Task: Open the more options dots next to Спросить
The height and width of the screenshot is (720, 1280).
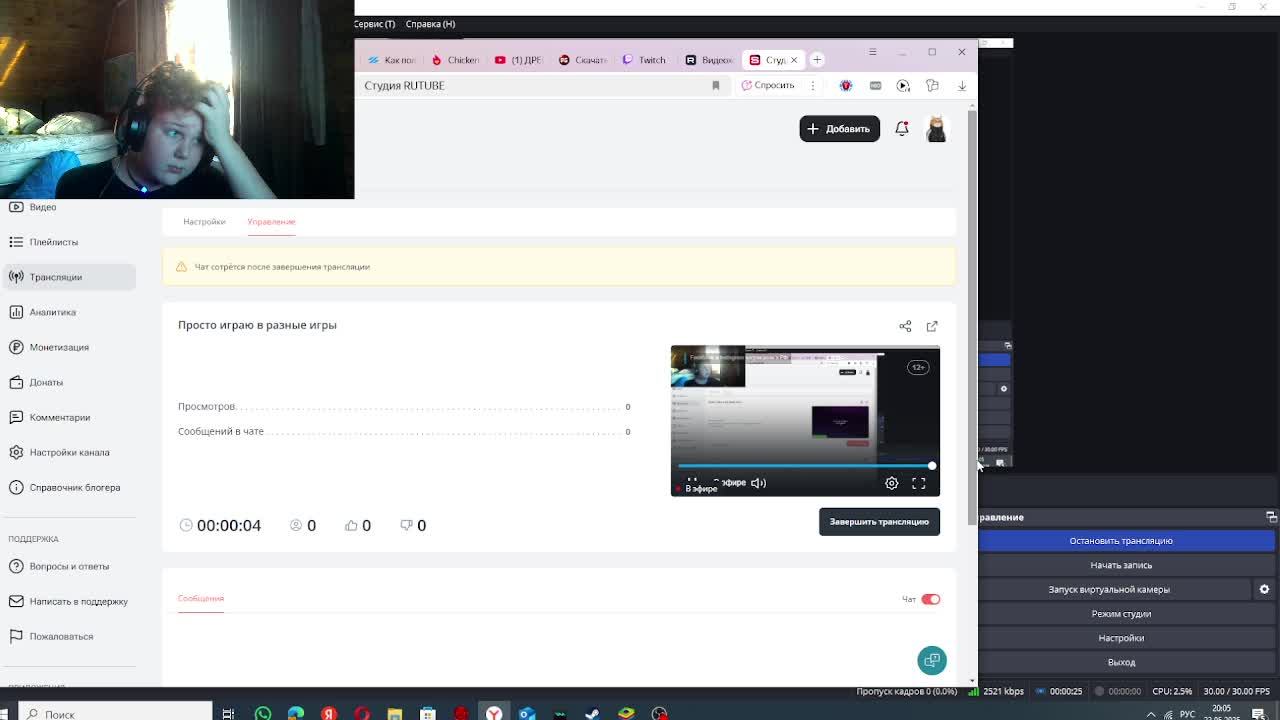Action: [812, 86]
